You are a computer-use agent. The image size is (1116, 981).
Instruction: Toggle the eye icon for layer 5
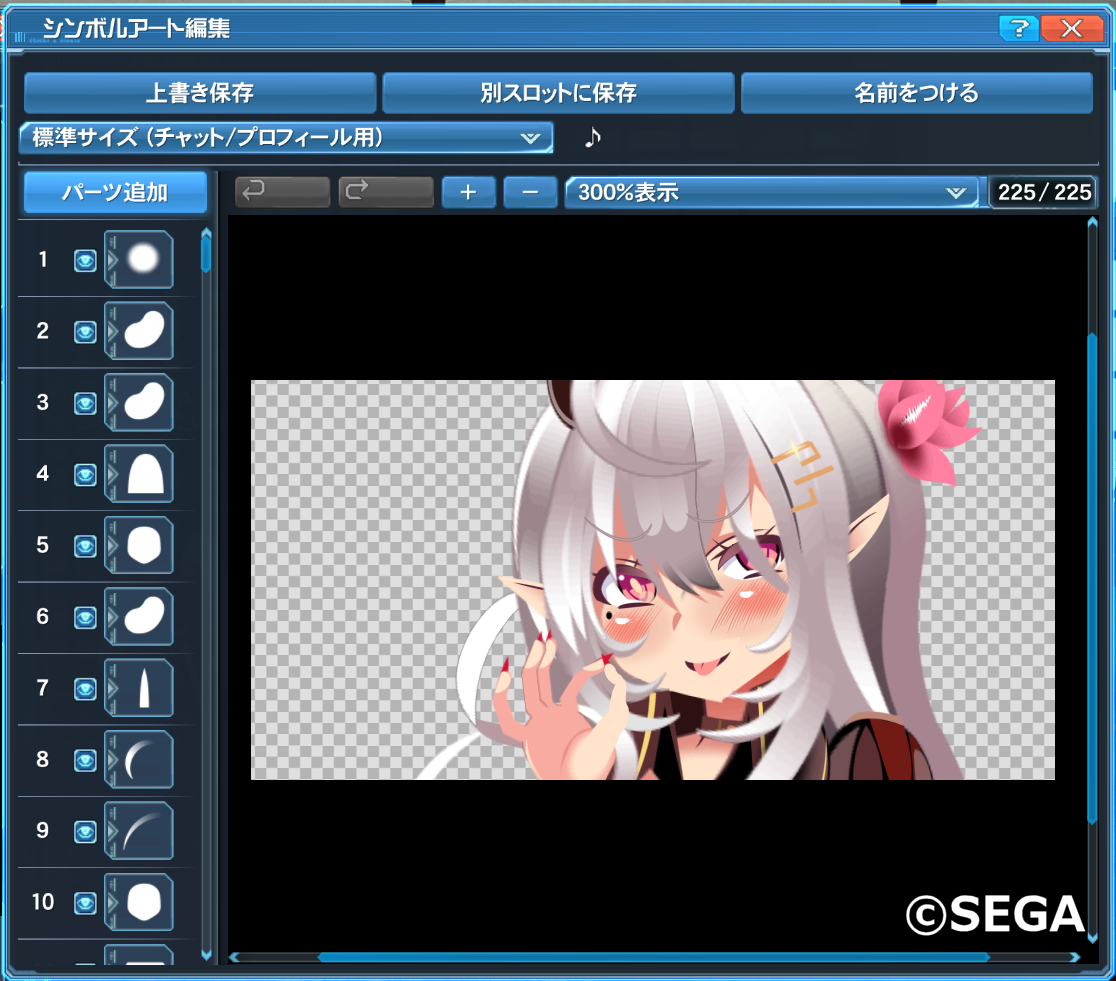tap(85, 546)
